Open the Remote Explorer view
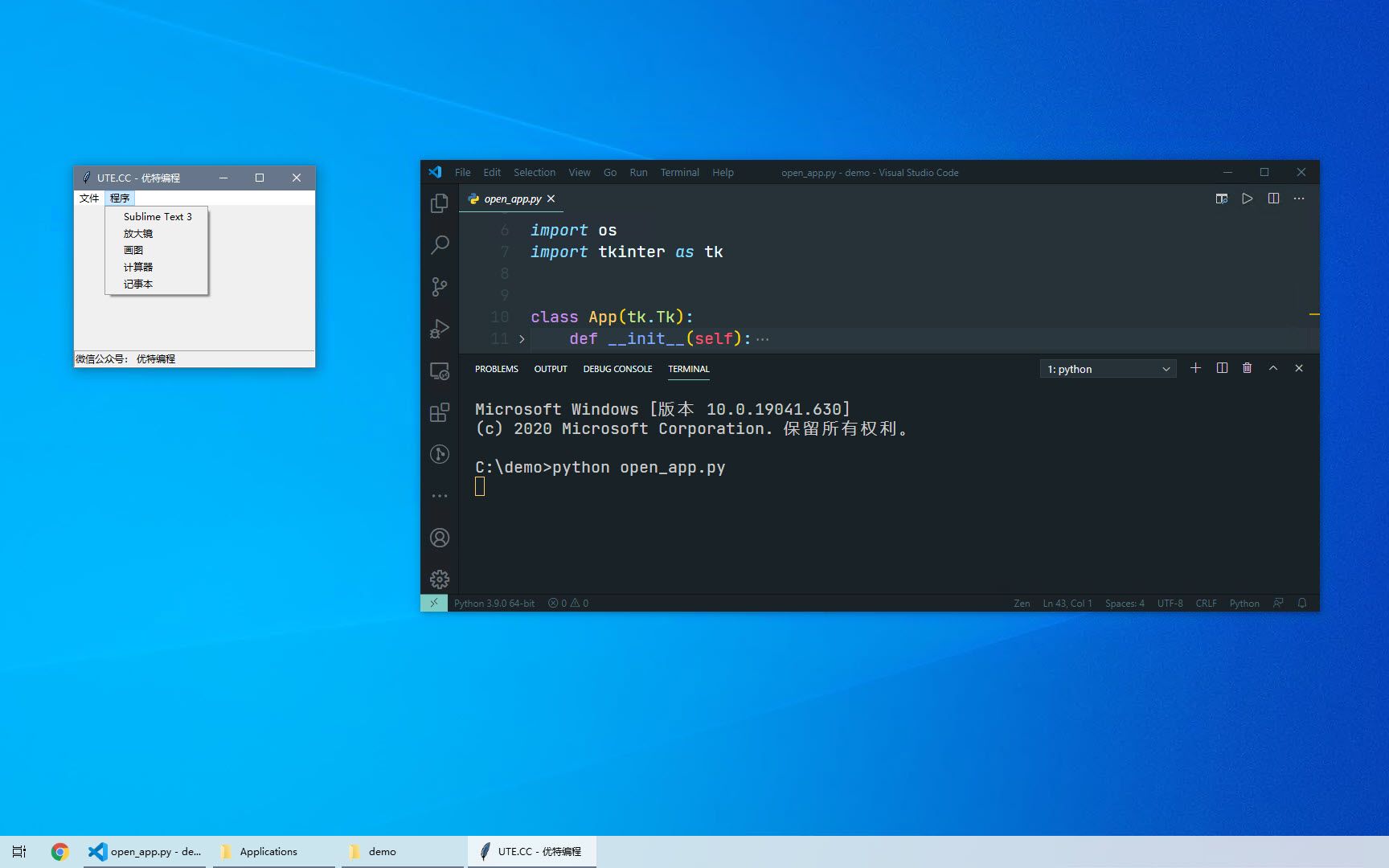The width and height of the screenshot is (1389, 868). [x=440, y=371]
